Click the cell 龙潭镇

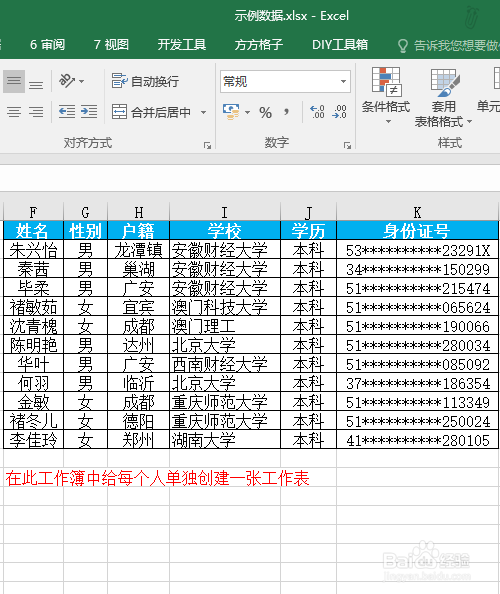(x=139, y=250)
